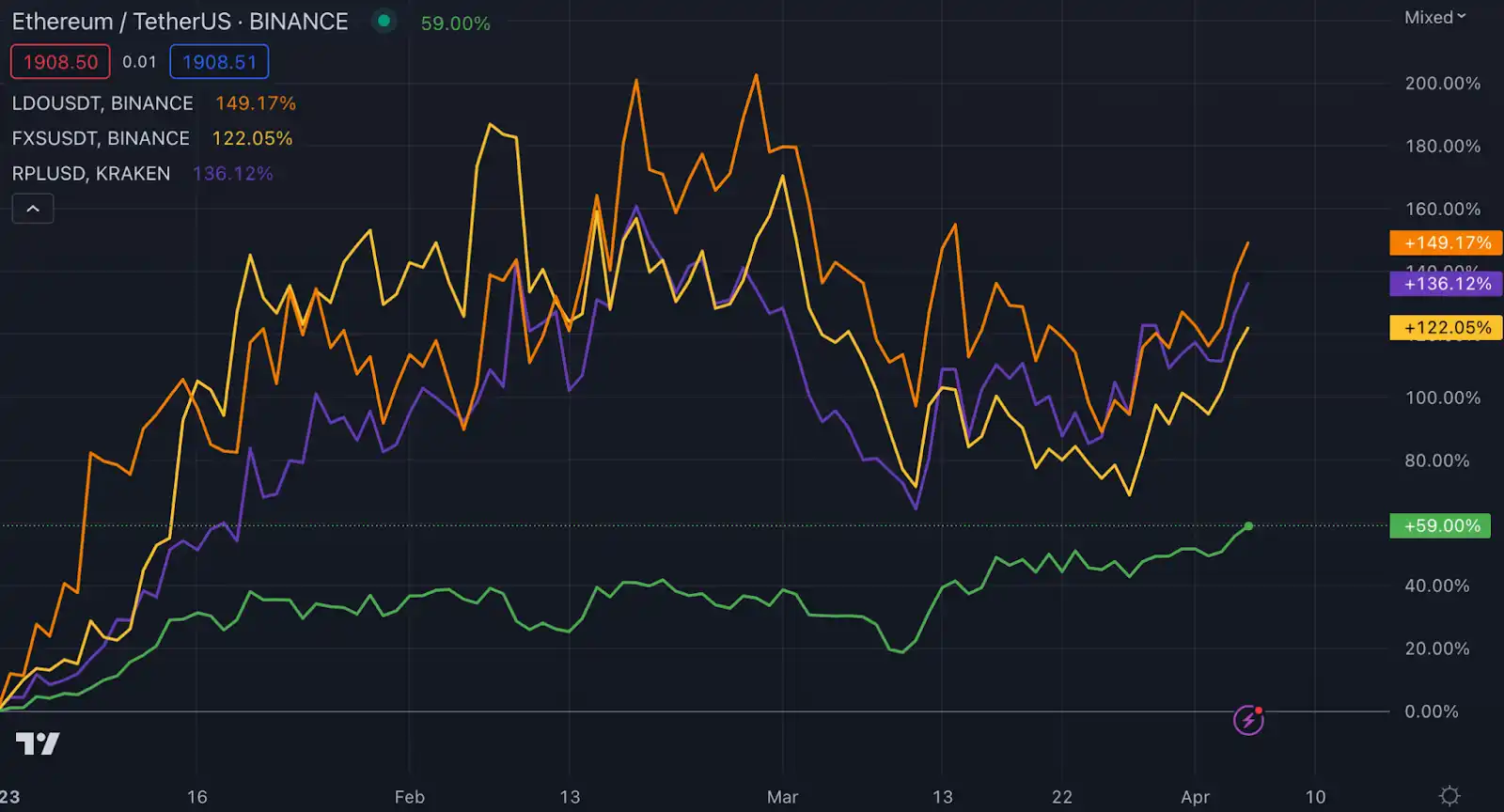The image size is (1504, 812).
Task: Click the Mar date label on time axis
Action: click(x=782, y=797)
